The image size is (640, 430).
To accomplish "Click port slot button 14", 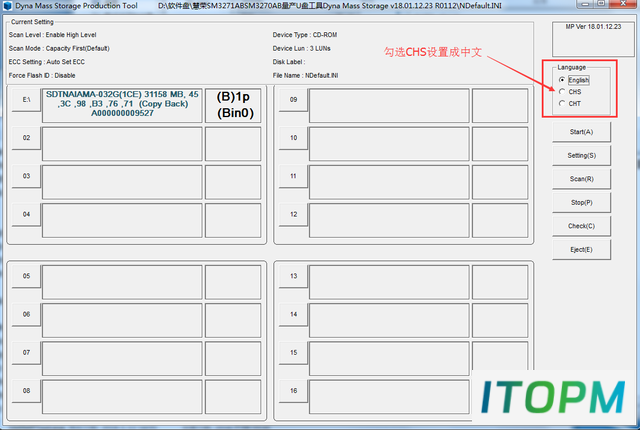I will coord(293,315).
